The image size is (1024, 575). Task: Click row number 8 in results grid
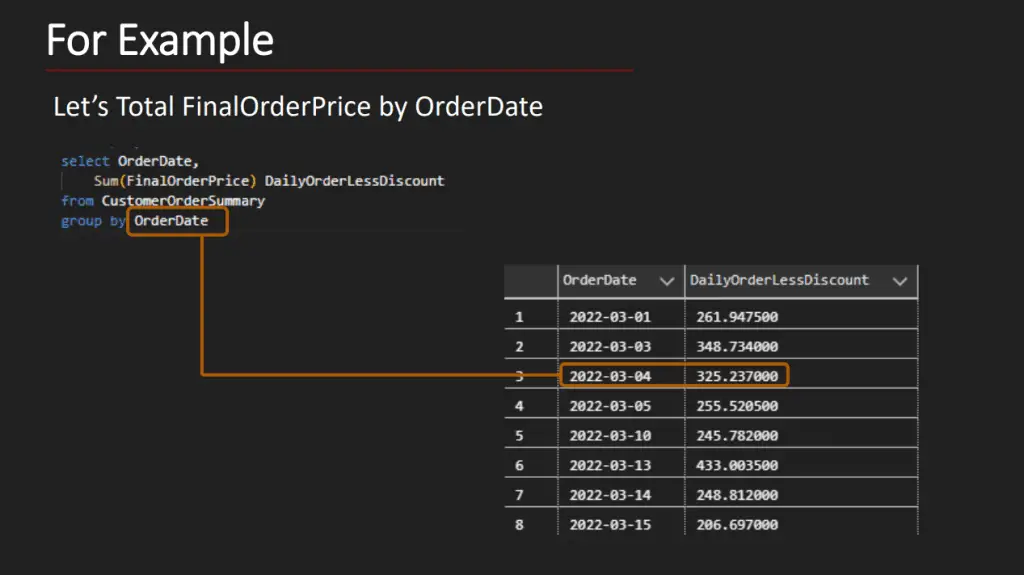point(519,525)
